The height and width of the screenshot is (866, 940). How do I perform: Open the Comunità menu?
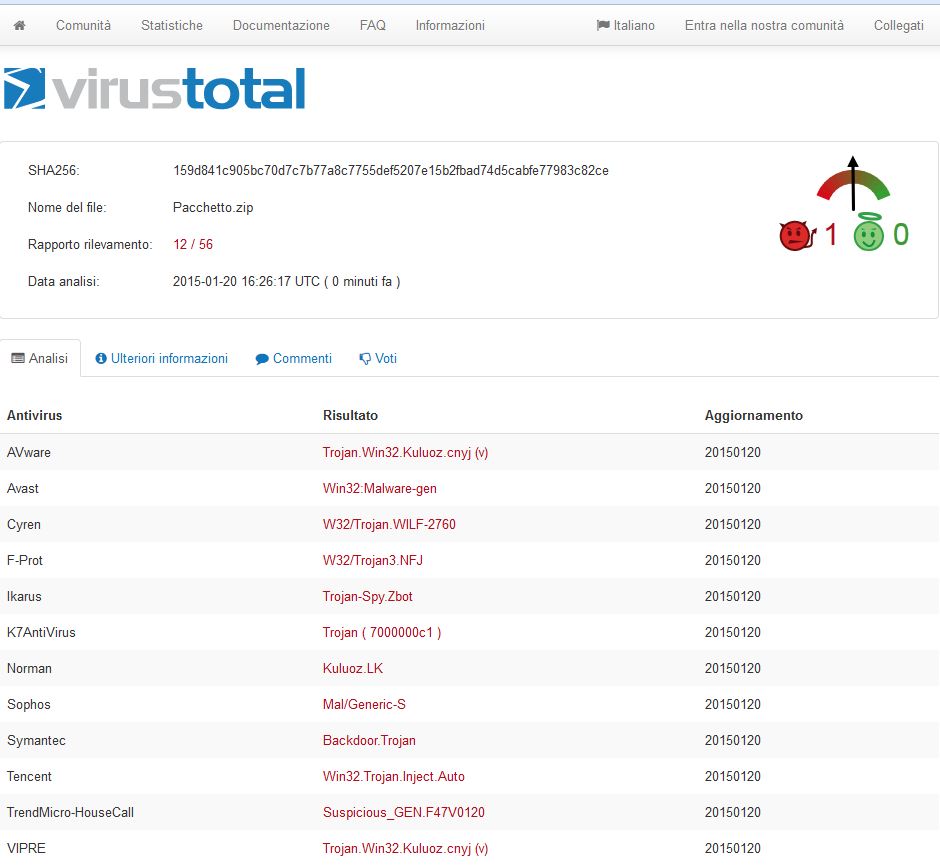point(83,25)
